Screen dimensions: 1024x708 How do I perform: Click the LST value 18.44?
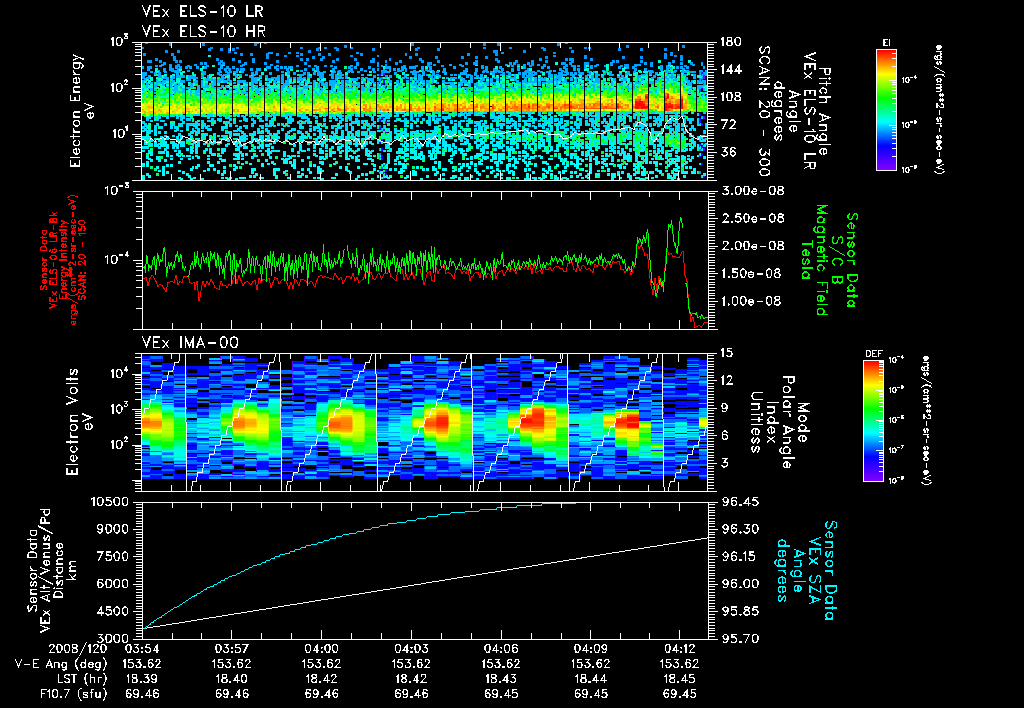590,679
